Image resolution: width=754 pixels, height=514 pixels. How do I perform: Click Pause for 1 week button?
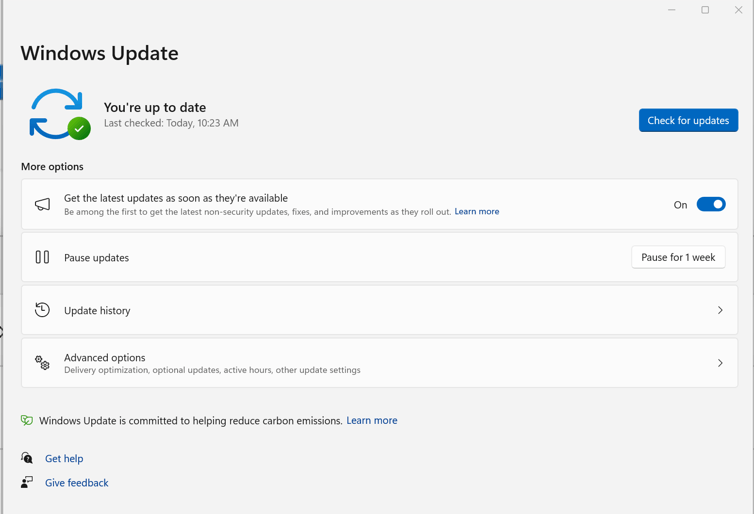coord(678,257)
